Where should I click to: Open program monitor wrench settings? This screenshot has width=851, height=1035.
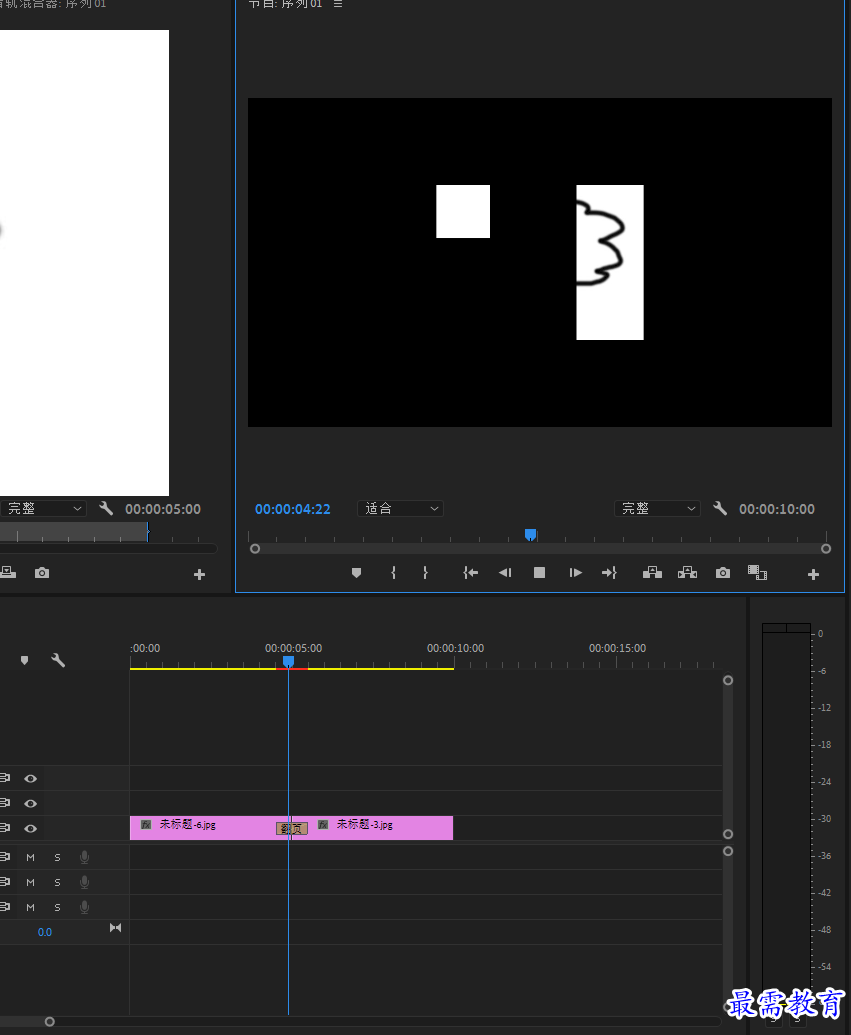(720, 509)
